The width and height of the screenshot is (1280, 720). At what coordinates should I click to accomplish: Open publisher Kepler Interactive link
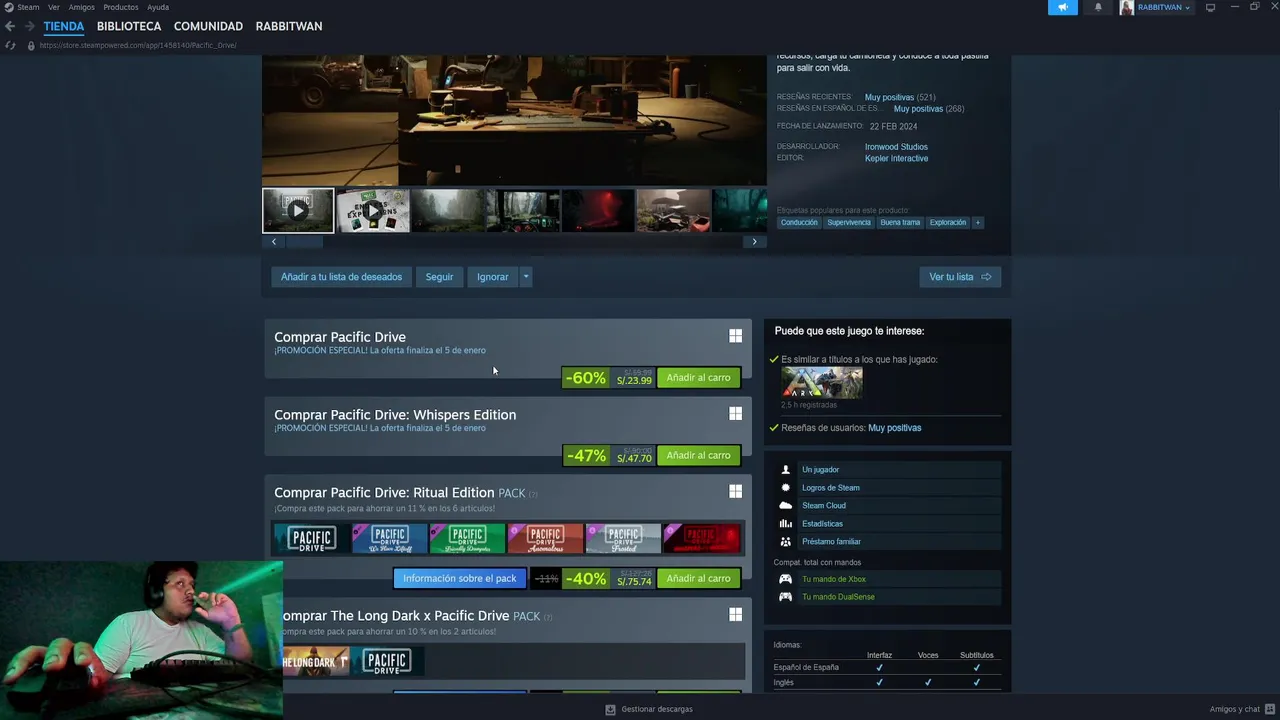[x=896, y=158]
